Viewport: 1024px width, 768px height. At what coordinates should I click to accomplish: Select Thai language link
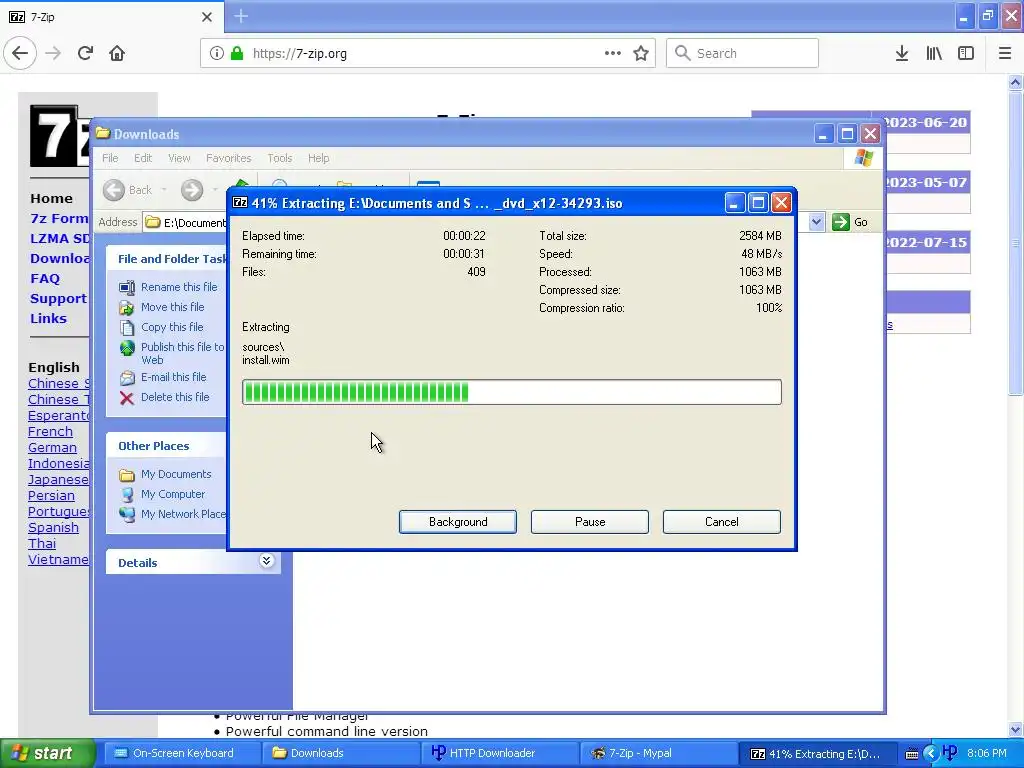(x=42, y=543)
